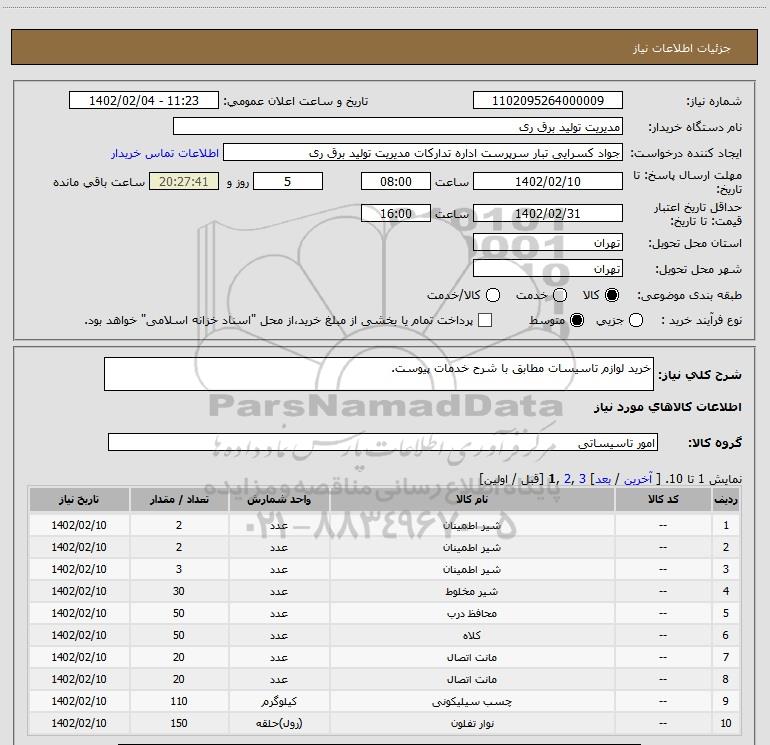Image resolution: width=770 pixels, height=745 pixels.
Task: Click the تاریخ نیاز column header
Action: point(79,499)
